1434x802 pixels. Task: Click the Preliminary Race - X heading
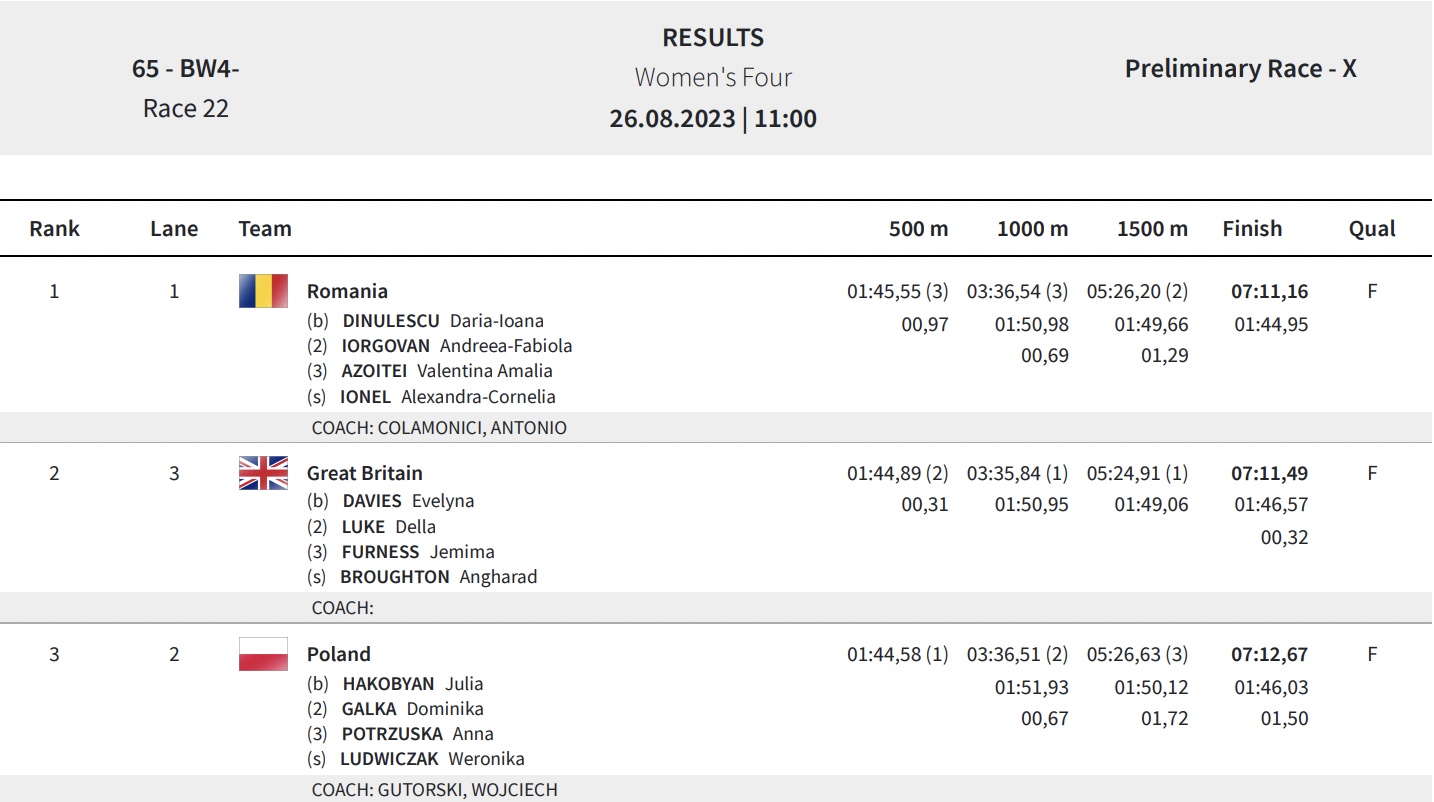(x=1241, y=68)
